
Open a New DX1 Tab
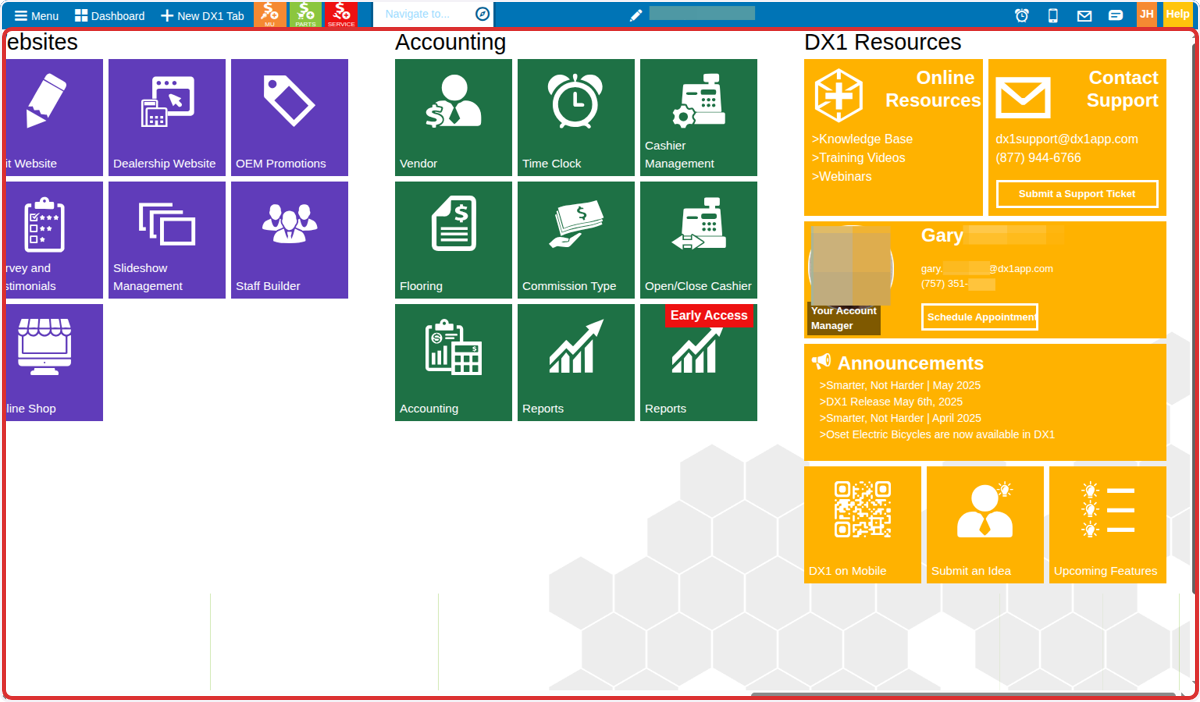coord(202,16)
